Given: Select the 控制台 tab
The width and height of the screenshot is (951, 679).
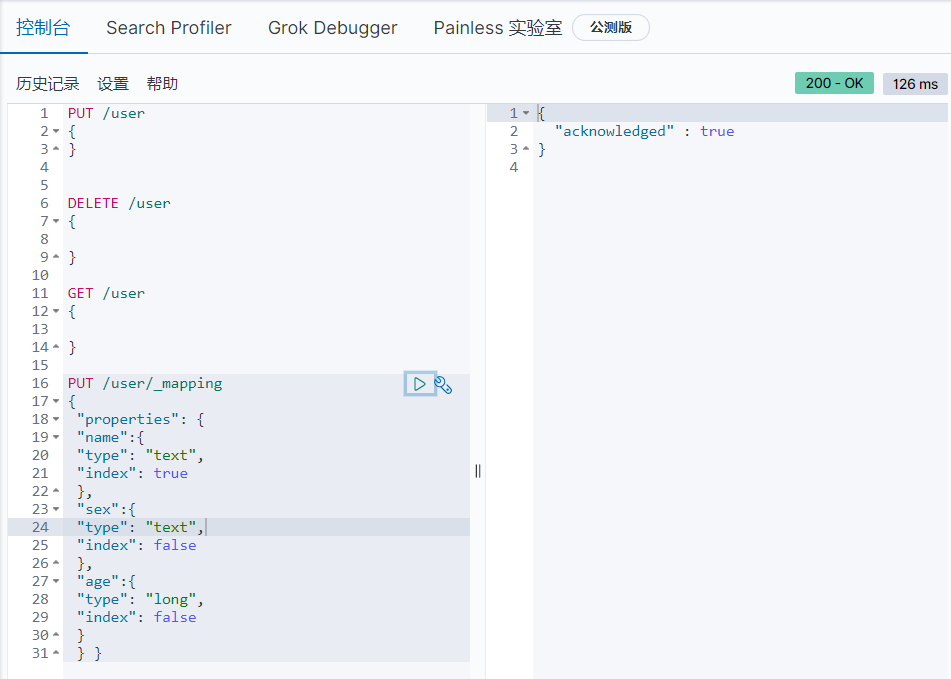Looking at the screenshot, I should (x=45, y=28).
